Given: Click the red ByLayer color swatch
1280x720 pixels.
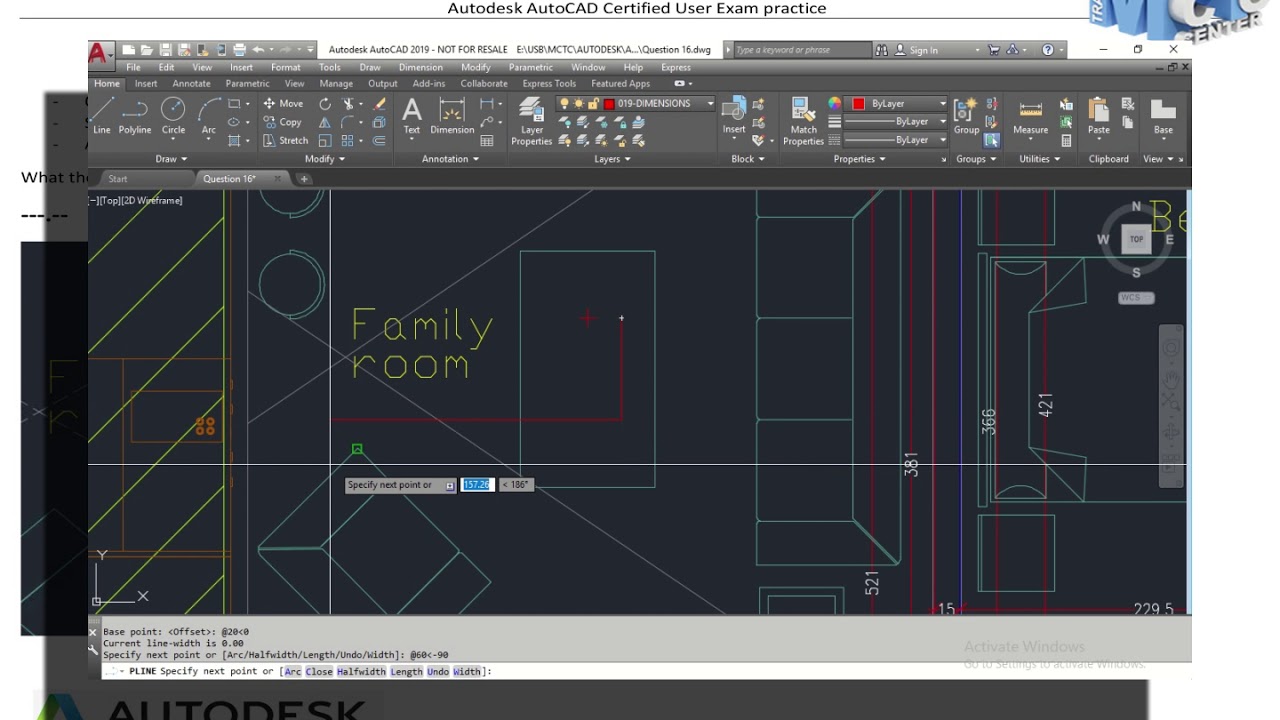Looking at the screenshot, I should (x=858, y=104).
